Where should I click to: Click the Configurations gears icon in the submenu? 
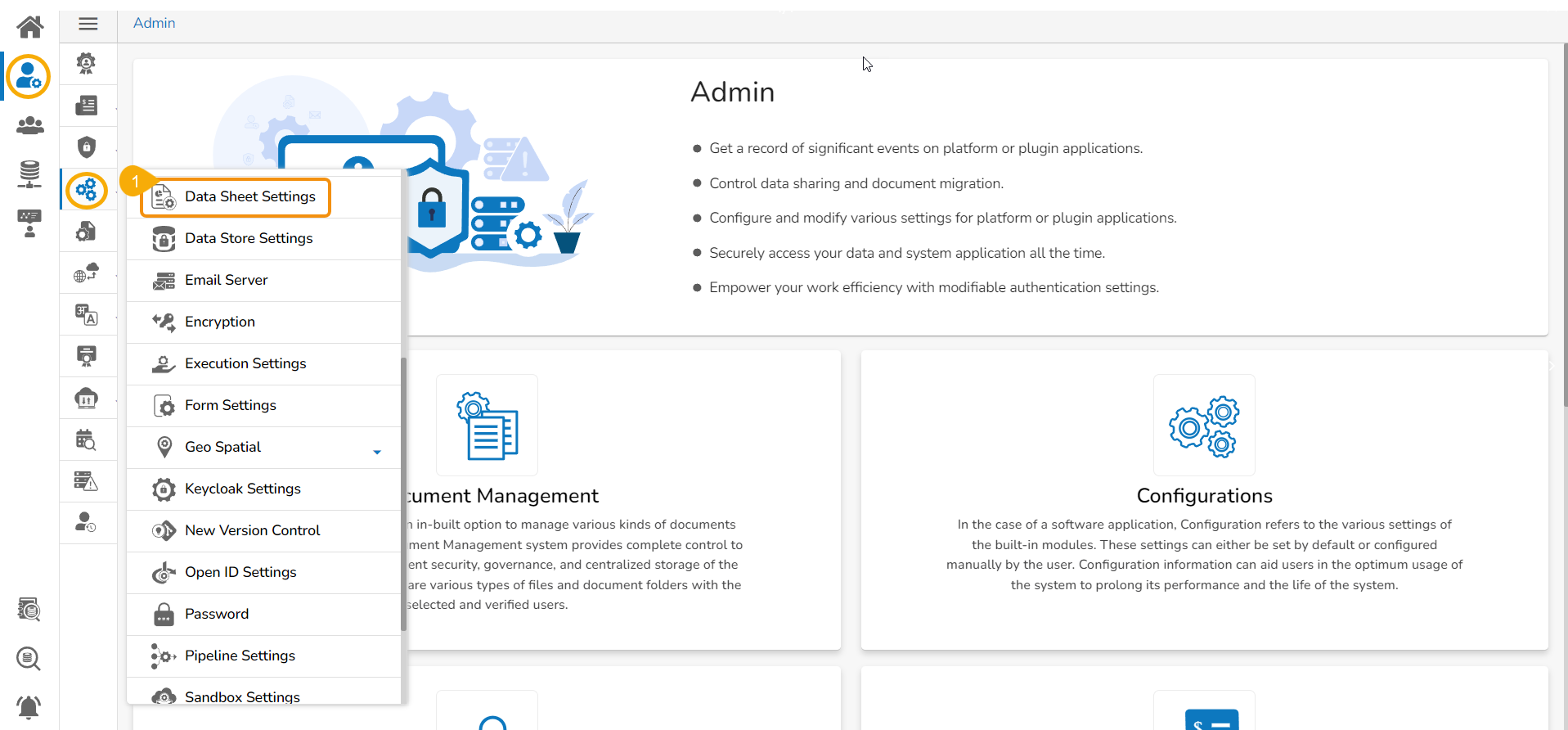pyautogui.click(x=87, y=191)
